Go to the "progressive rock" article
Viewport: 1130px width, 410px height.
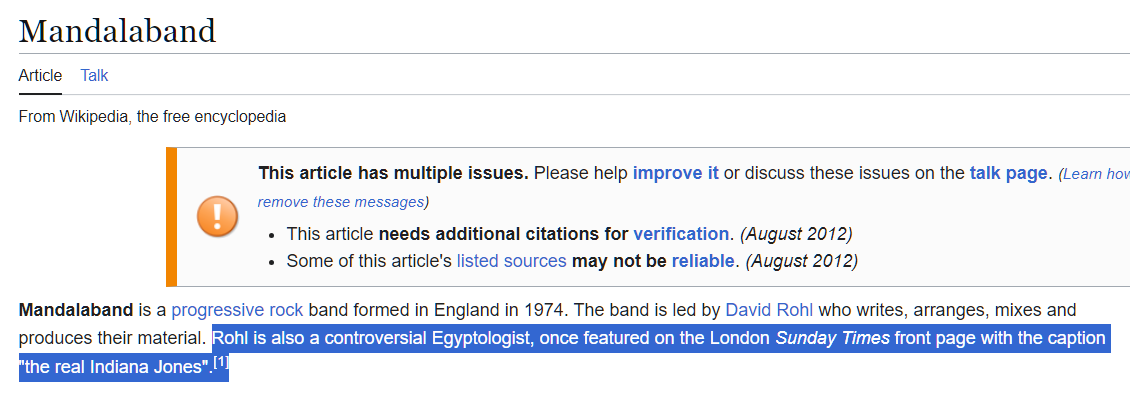[x=237, y=311]
